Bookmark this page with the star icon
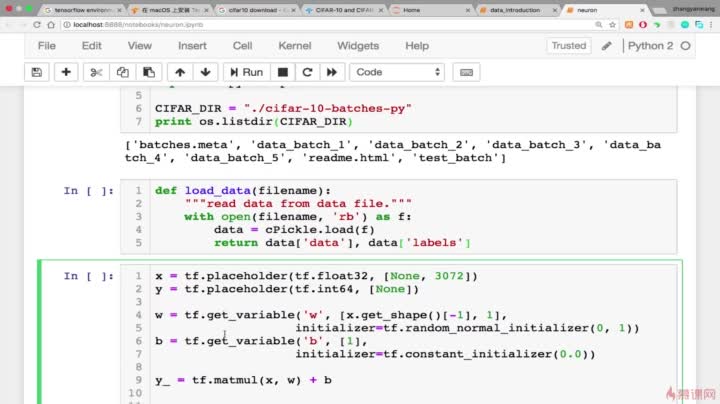This screenshot has width=720, height=404. coord(612,25)
